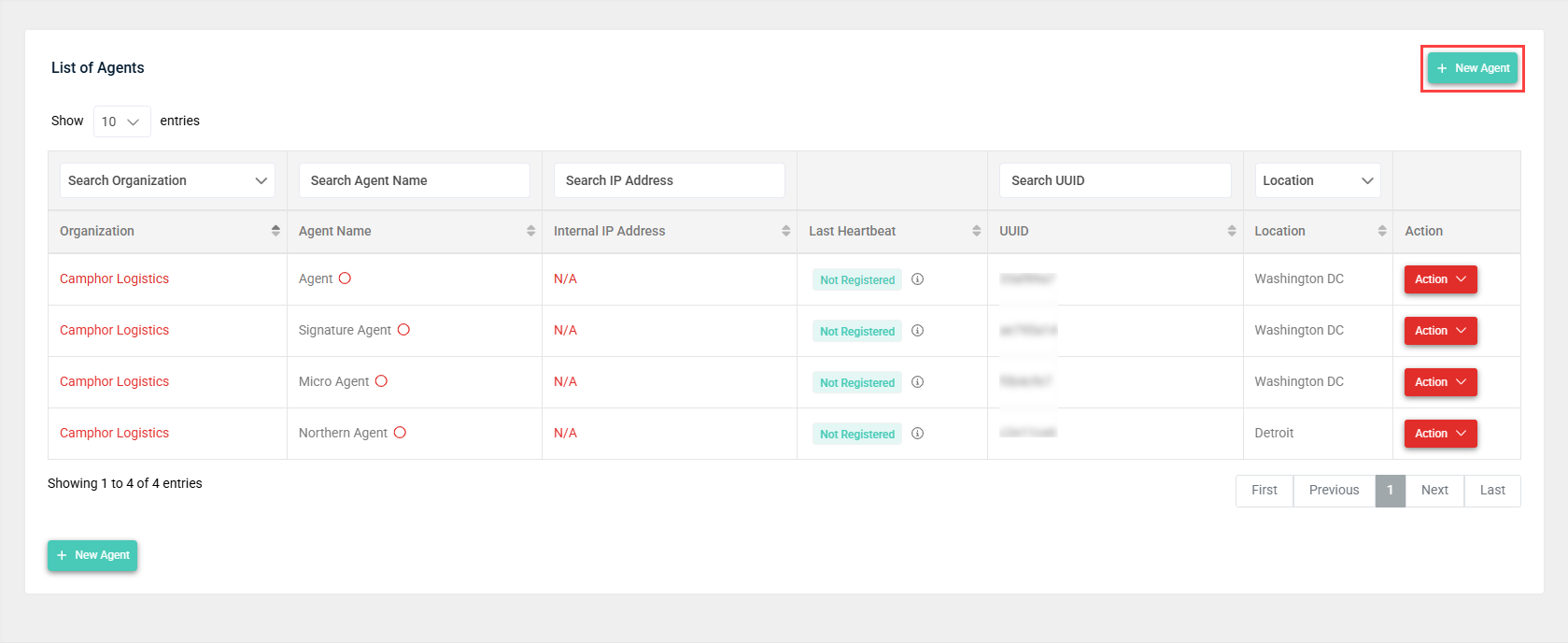Click info icon in Signature Agent row

click(917, 331)
